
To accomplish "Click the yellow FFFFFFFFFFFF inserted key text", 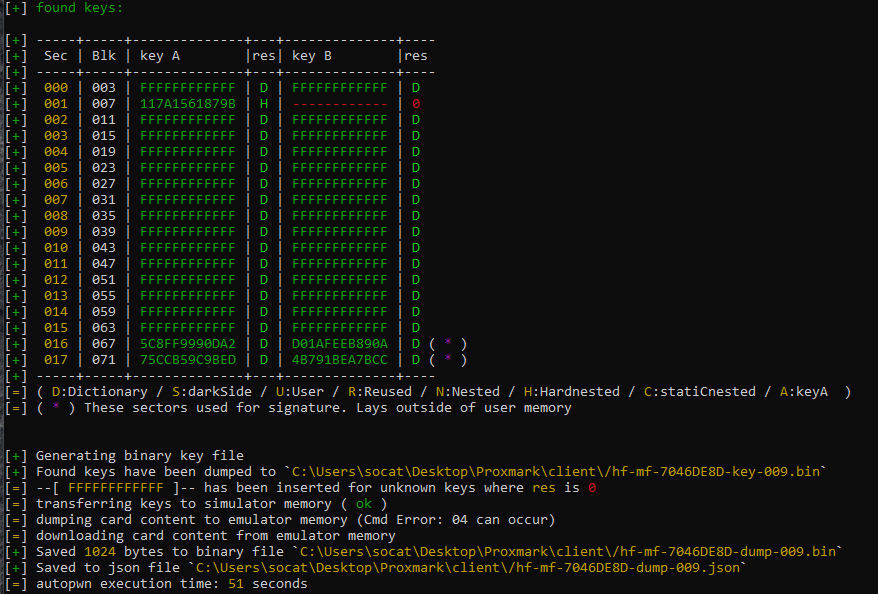I will (116, 488).
